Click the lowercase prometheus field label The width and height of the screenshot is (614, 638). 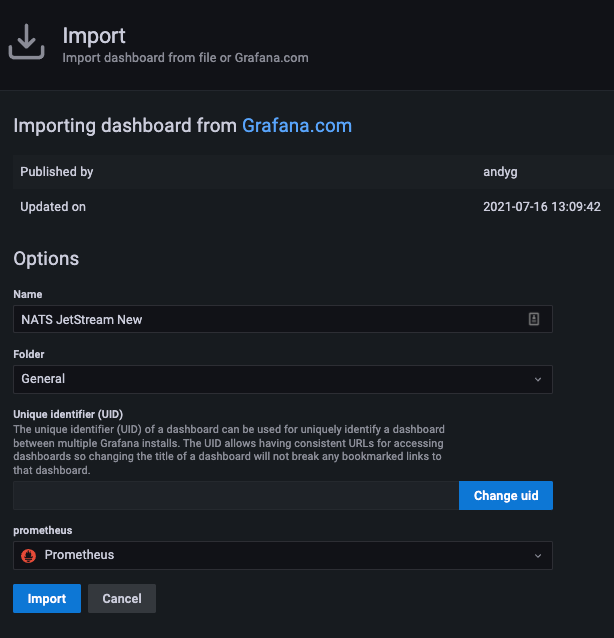click(43, 530)
